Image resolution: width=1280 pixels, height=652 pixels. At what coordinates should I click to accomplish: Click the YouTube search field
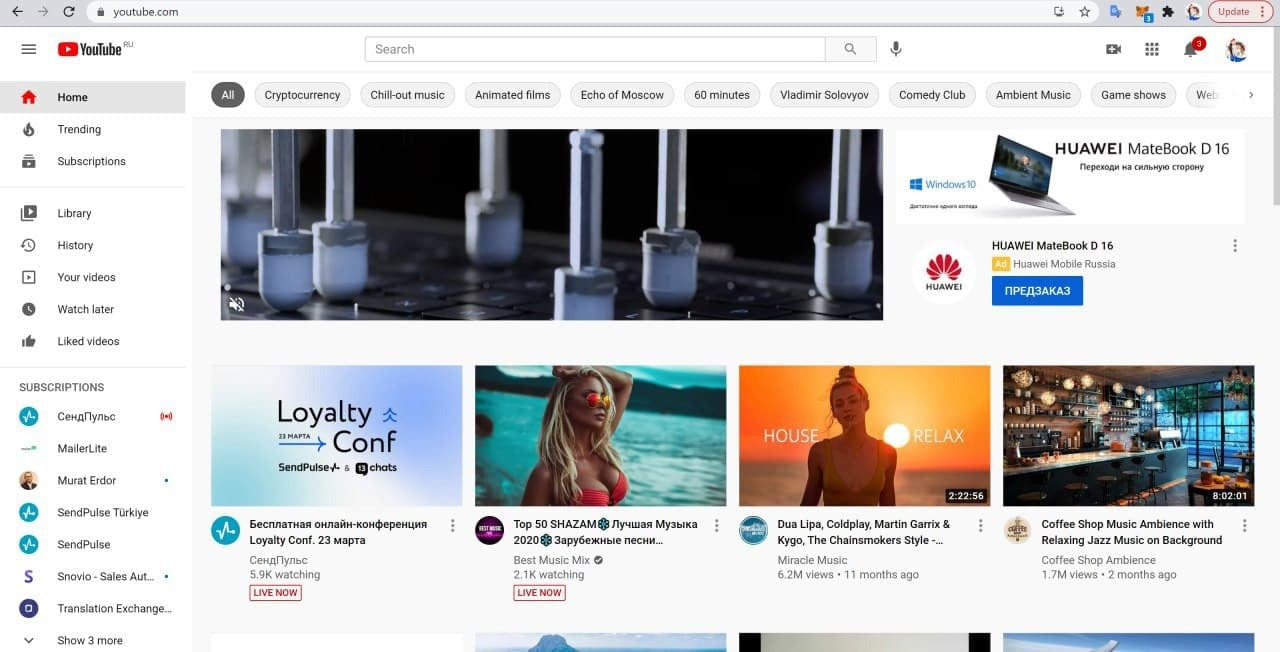pyautogui.click(x=595, y=49)
